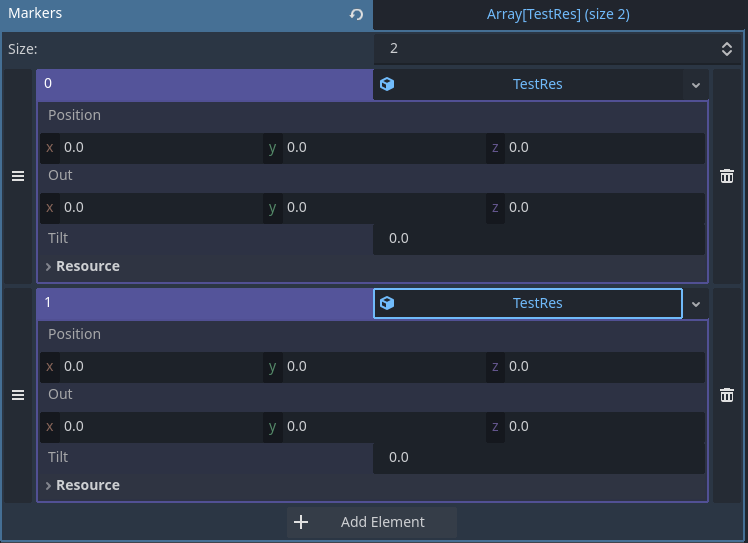Click the Add Element button
Screen dimensions: 748x543
pyautogui.click(x=372, y=522)
